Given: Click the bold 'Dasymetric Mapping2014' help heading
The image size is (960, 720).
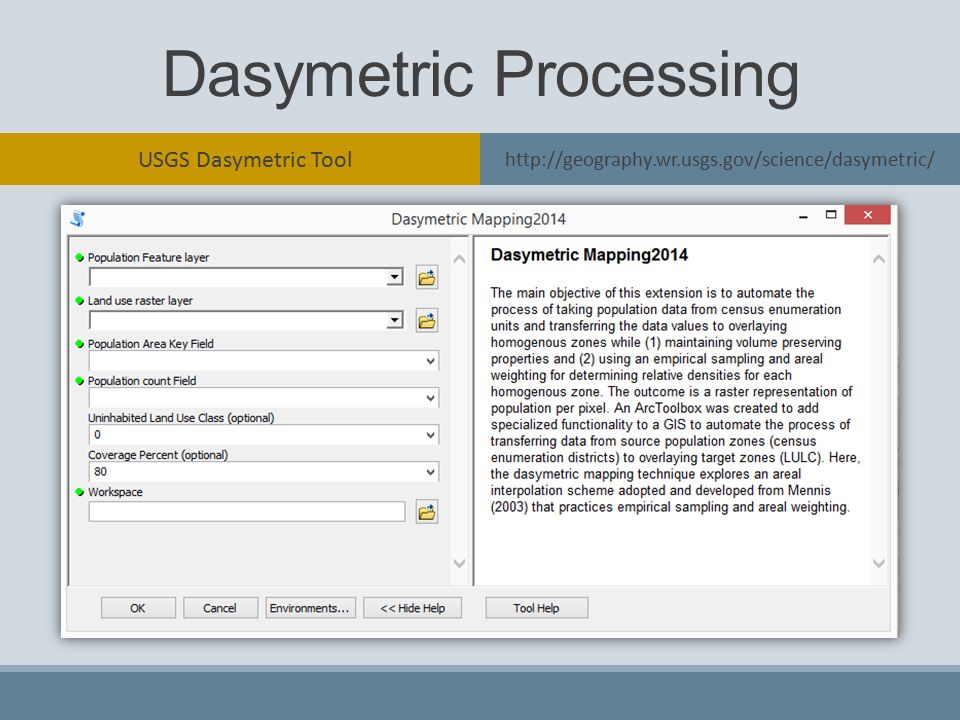Looking at the screenshot, I should [x=590, y=255].
